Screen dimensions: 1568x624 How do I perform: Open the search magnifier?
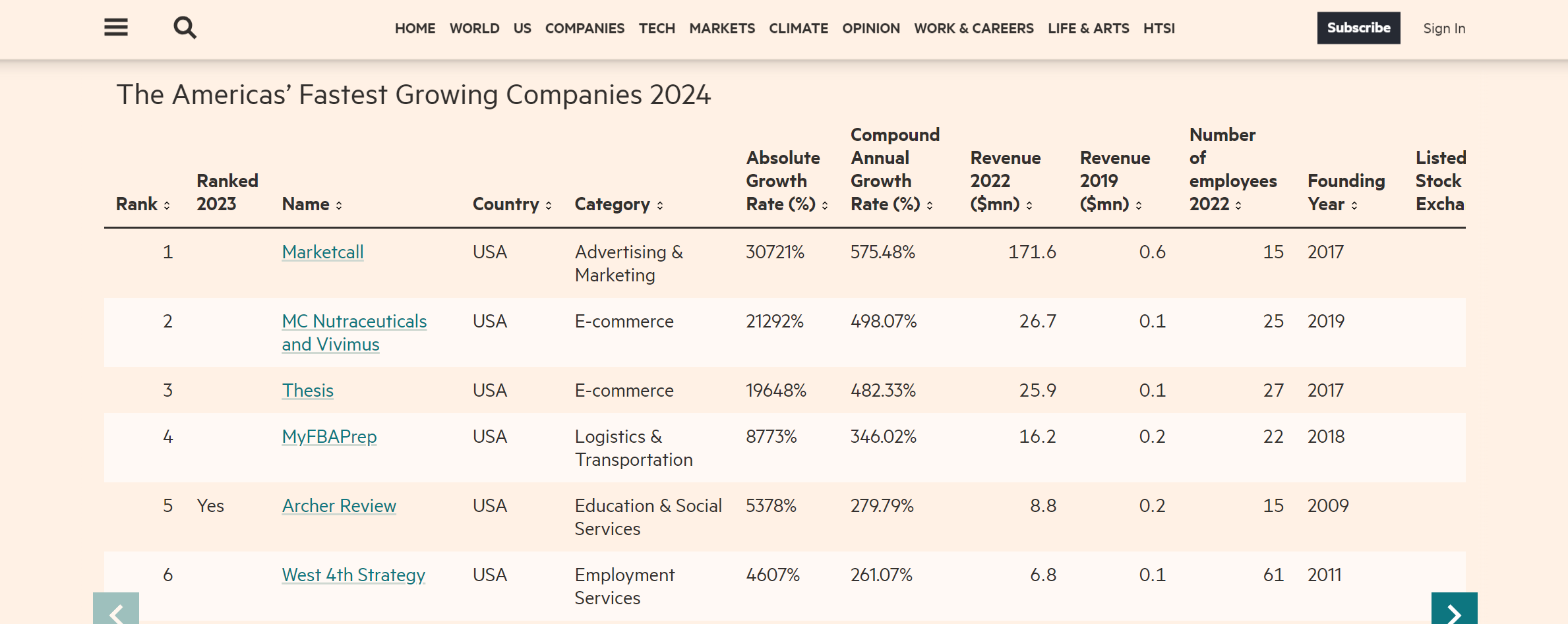(185, 28)
